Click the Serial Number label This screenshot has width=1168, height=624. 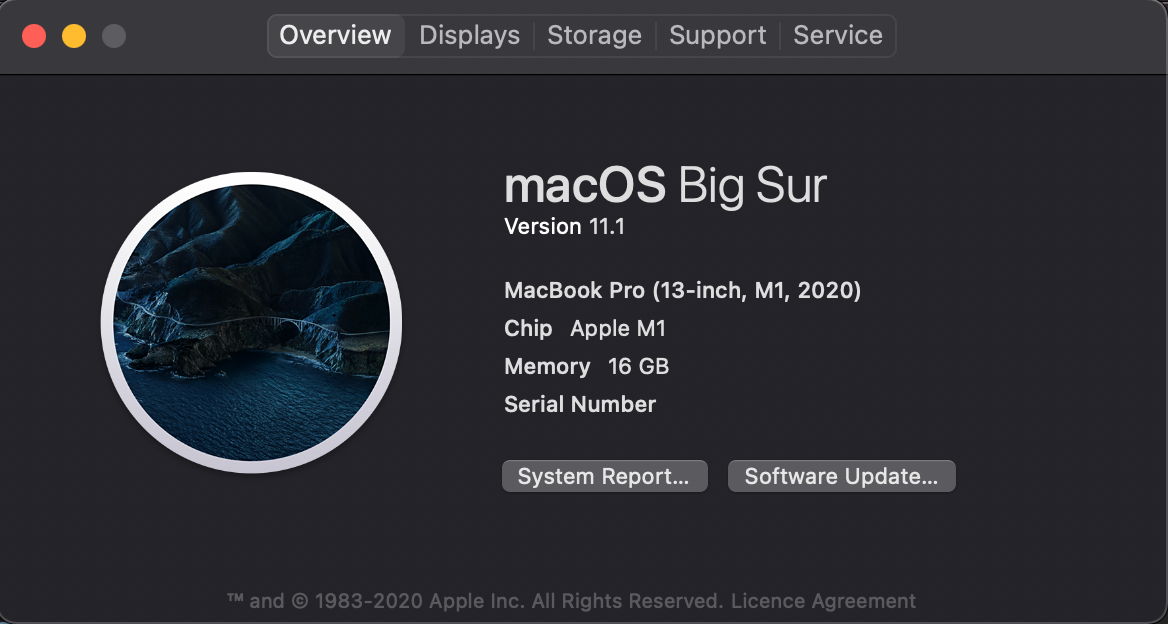point(579,404)
